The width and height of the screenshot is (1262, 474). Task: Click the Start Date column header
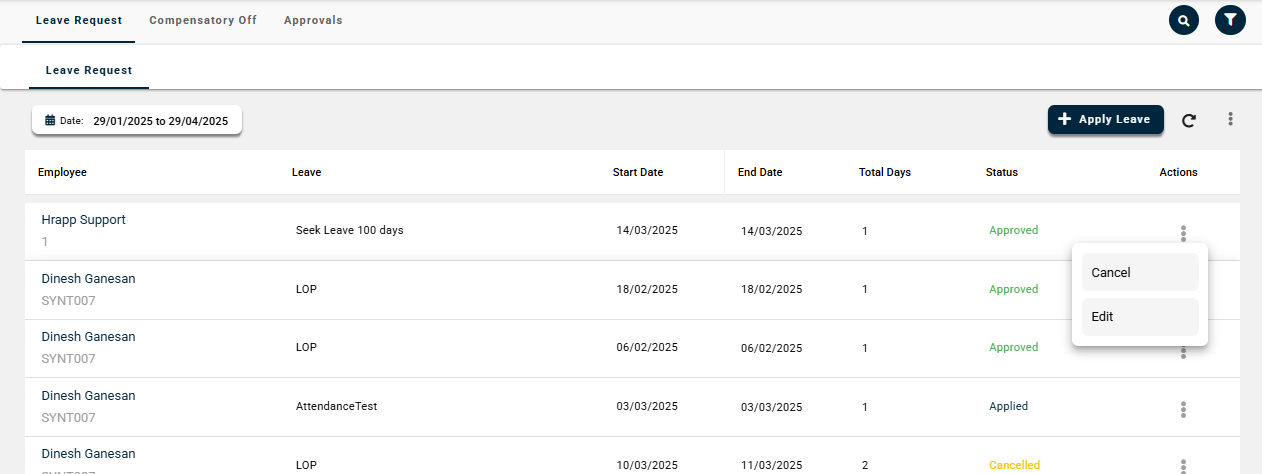click(637, 172)
